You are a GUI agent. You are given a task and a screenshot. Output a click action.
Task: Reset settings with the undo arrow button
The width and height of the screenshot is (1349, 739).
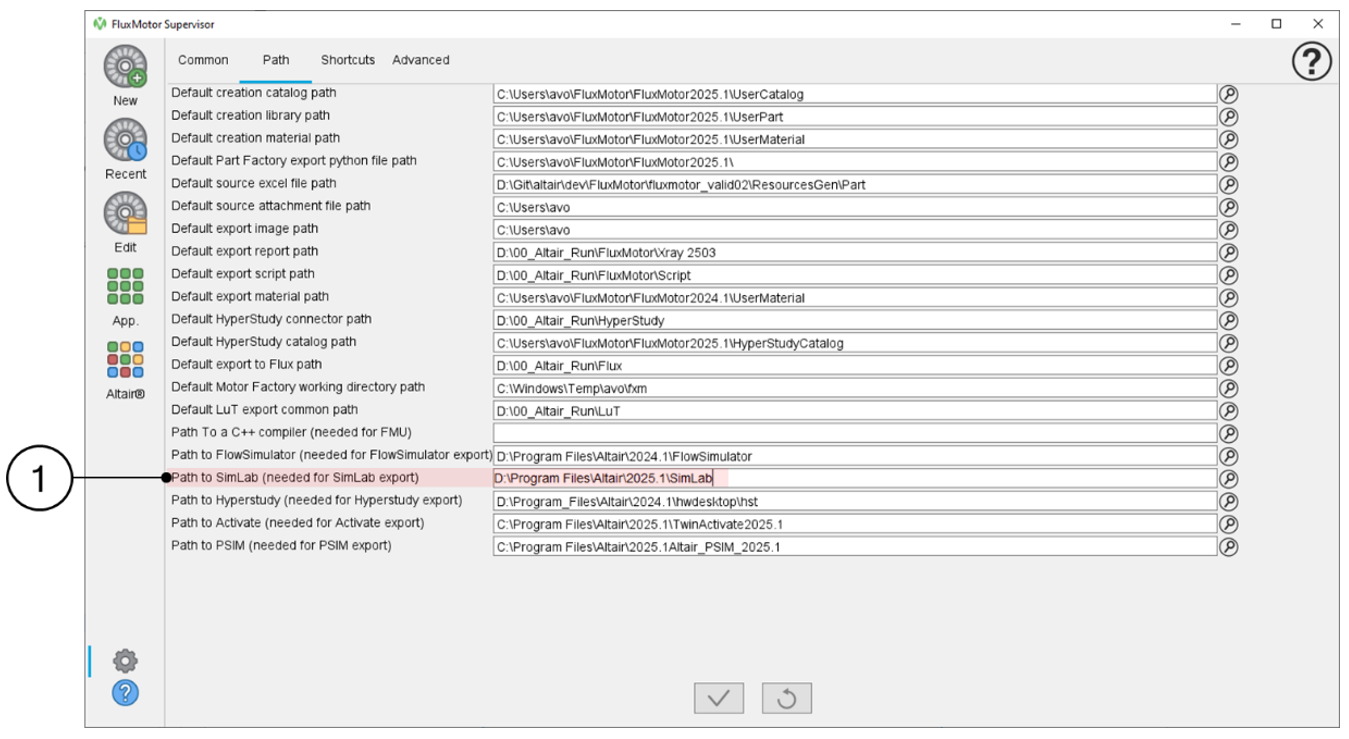pyautogui.click(x=786, y=698)
